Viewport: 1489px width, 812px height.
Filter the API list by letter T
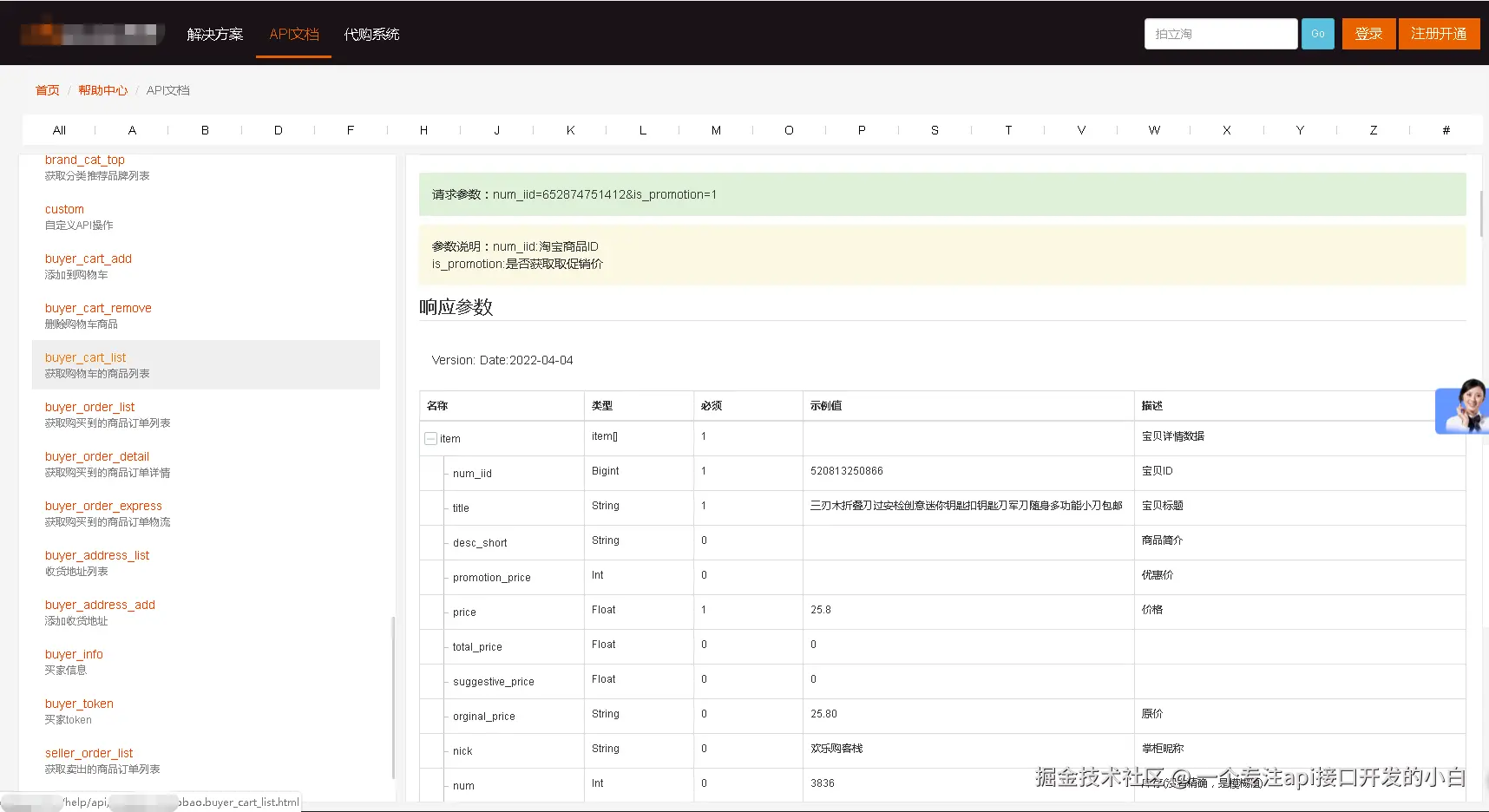[1008, 130]
